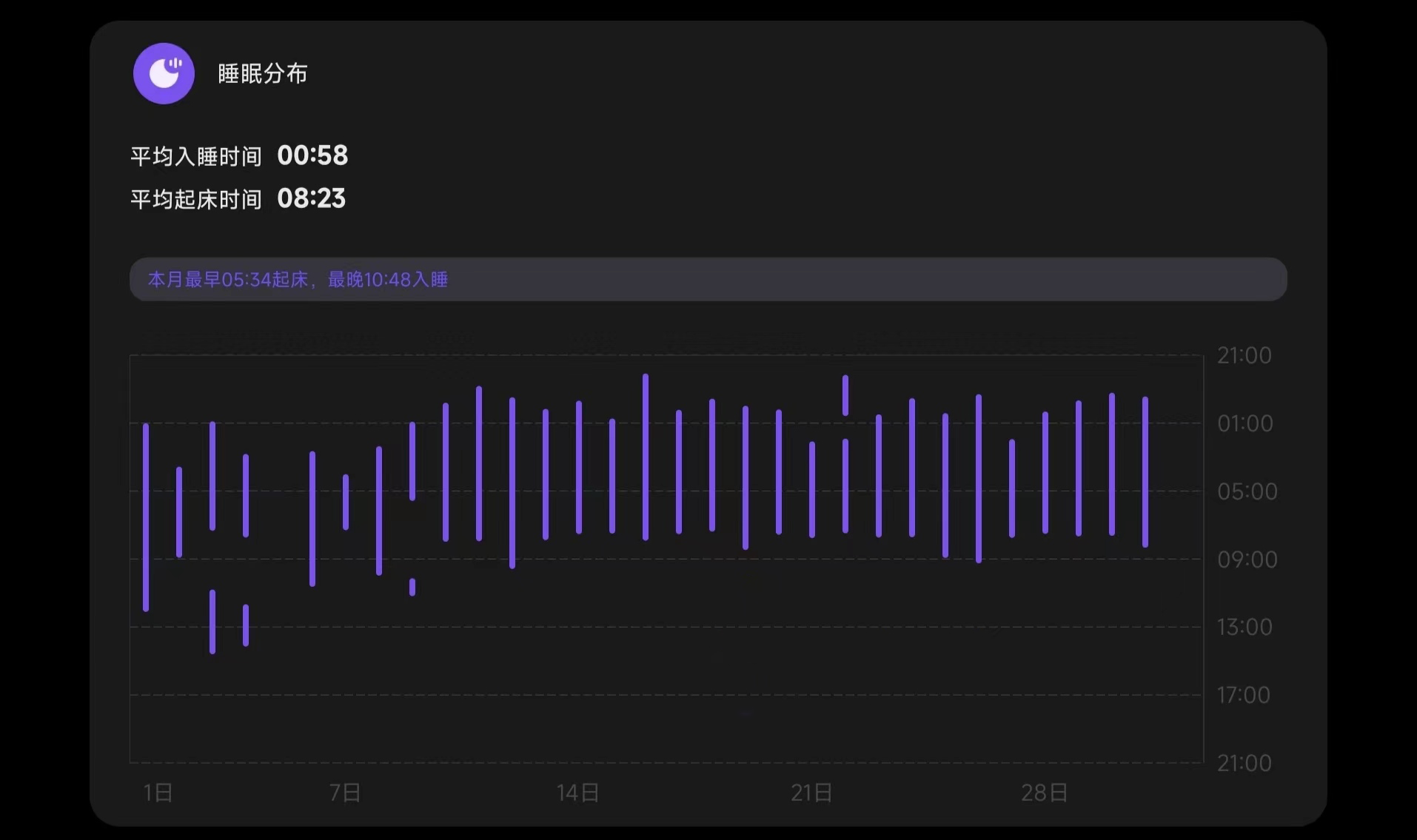Click the 28日 date label

click(1044, 793)
